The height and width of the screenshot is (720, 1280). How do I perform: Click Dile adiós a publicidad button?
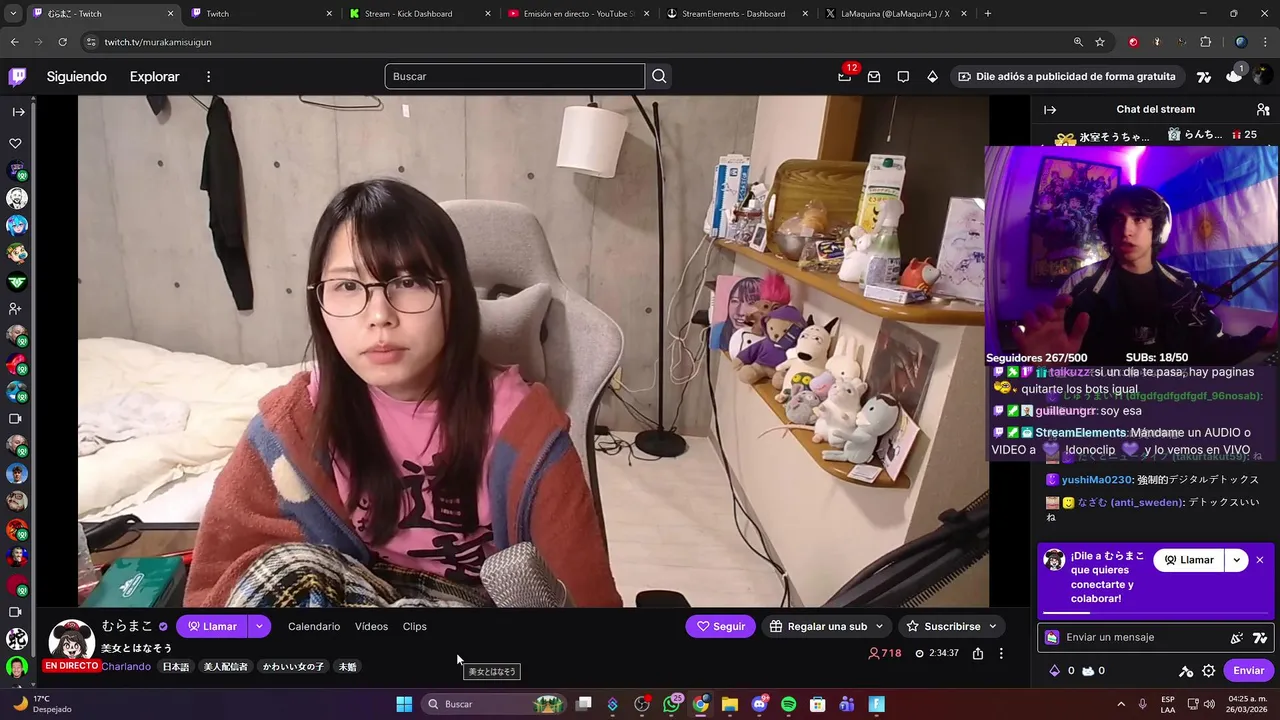click(x=1066, y=76)
